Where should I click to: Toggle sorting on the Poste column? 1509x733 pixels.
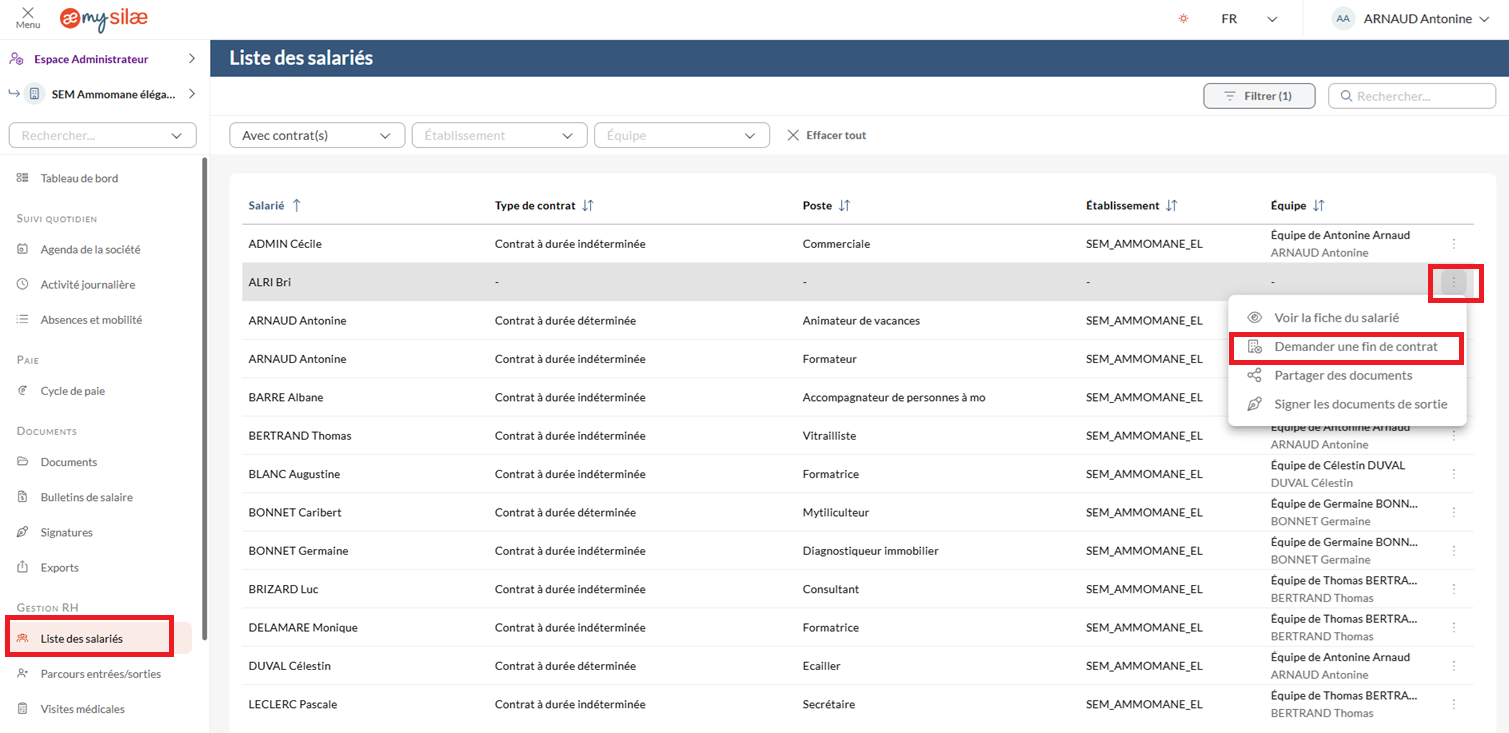pos(844,205)
